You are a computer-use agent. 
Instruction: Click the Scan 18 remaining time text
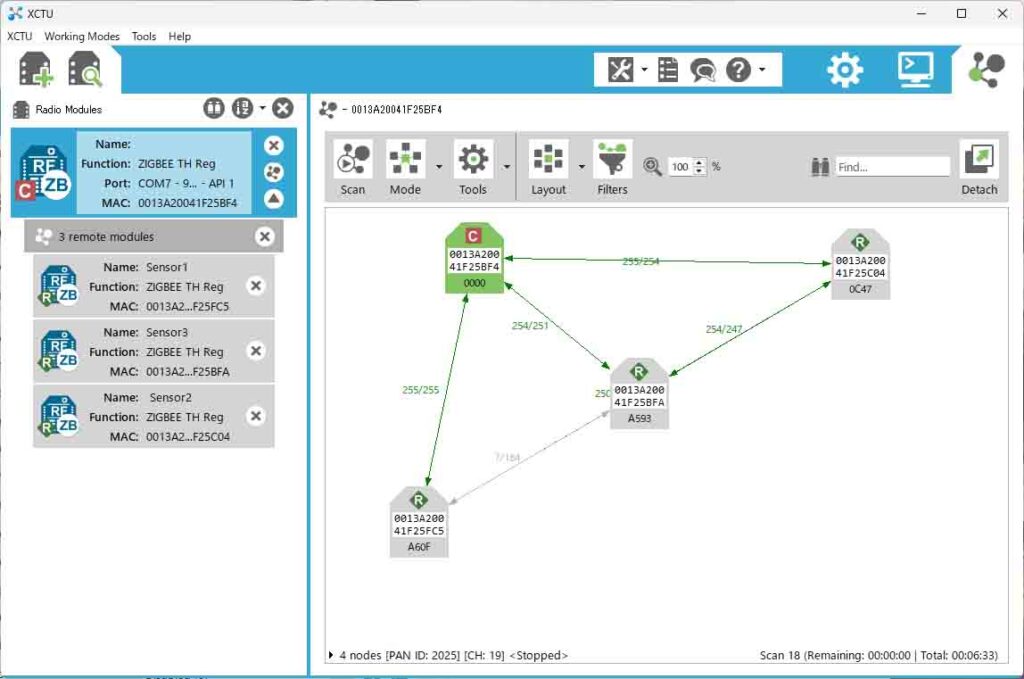[878, 655]
